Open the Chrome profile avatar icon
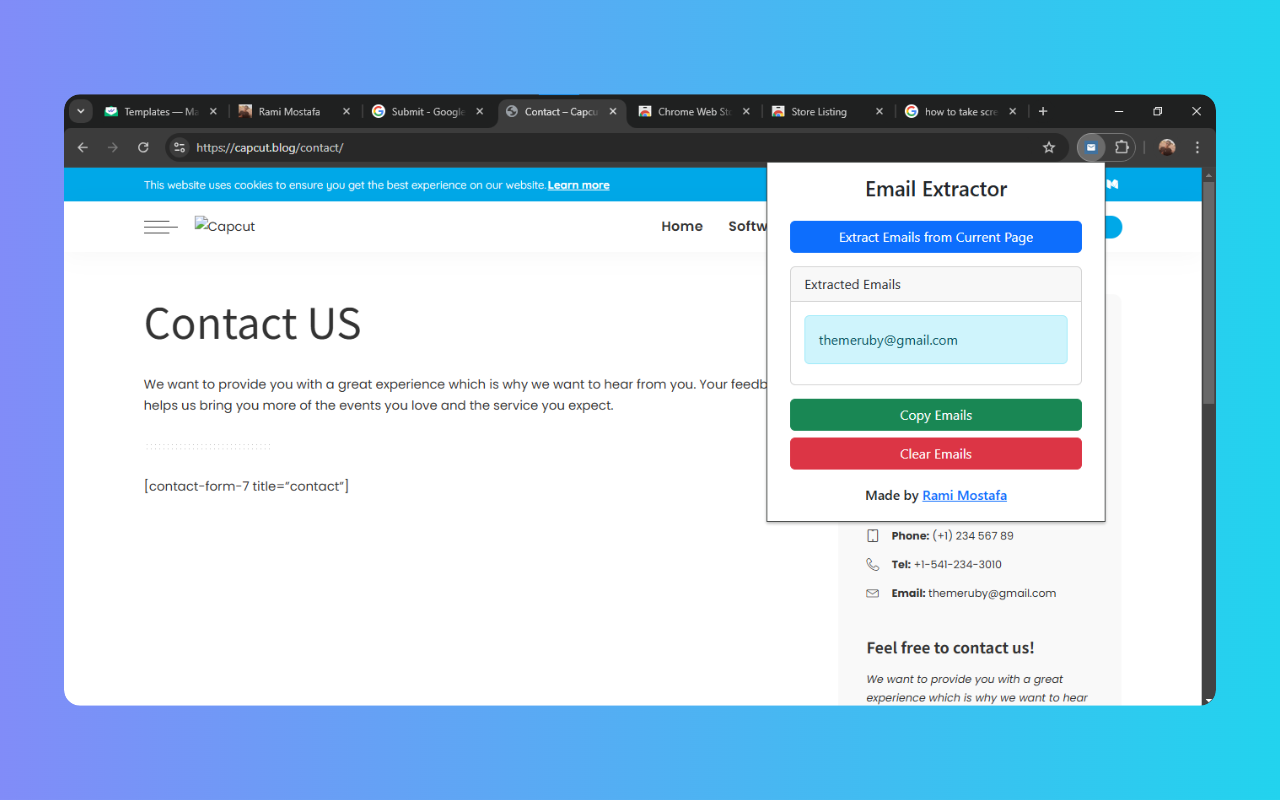This screenshot has height=800, width=1280. click(1166, 147)
